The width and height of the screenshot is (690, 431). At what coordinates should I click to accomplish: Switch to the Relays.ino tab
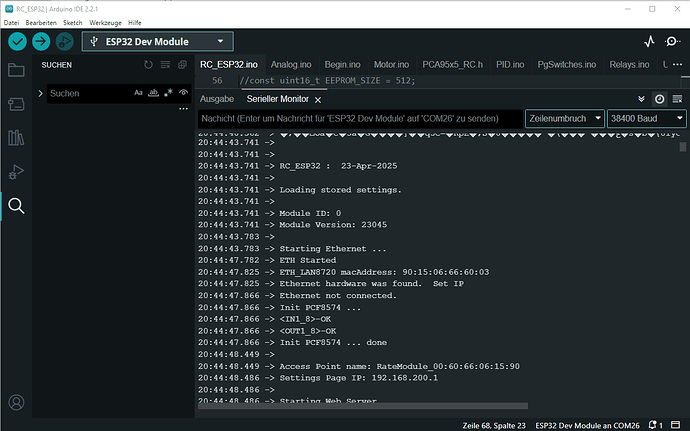629,65
